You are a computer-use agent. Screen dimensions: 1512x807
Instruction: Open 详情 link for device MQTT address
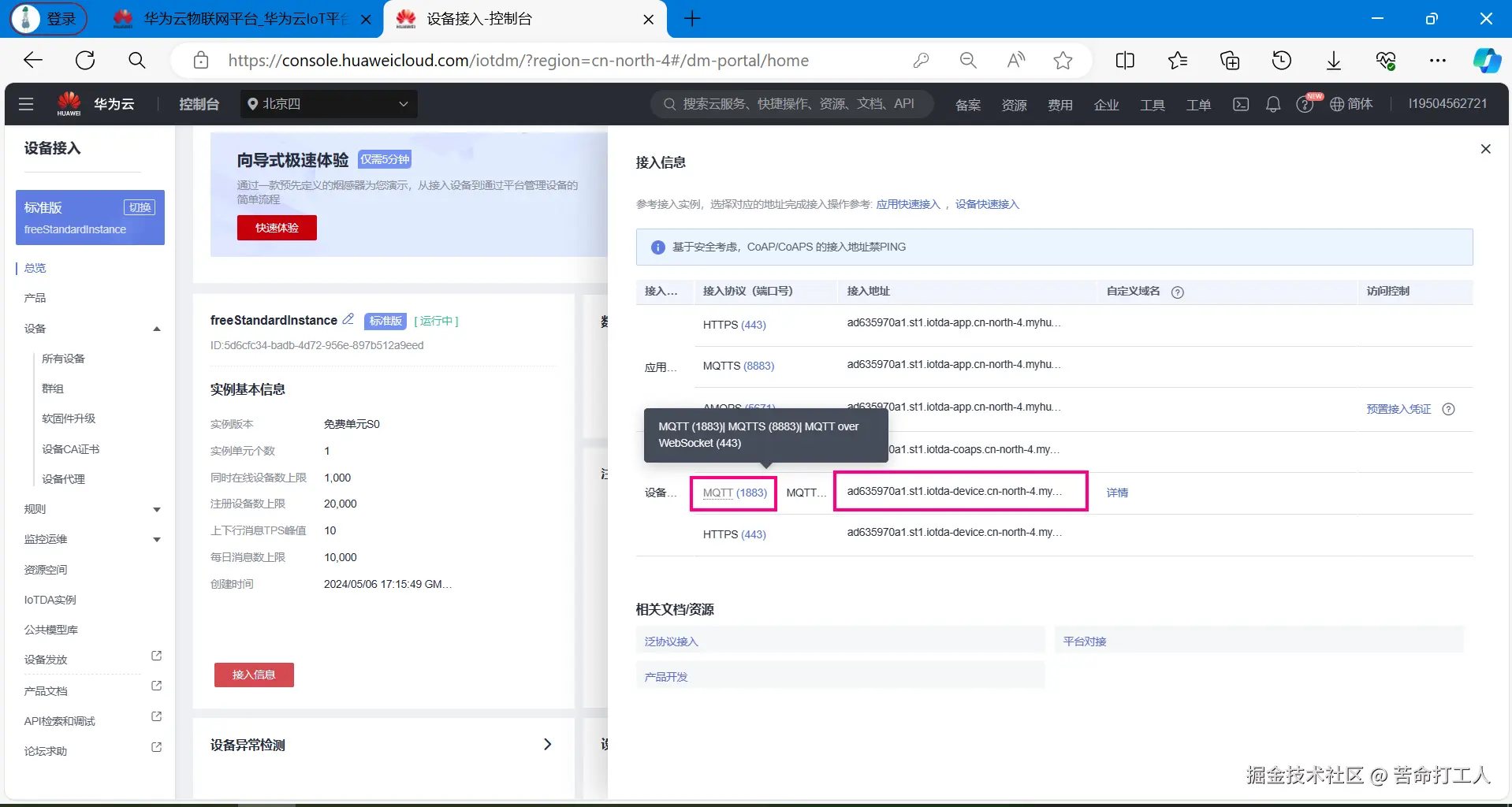[x=1117, y=493]
